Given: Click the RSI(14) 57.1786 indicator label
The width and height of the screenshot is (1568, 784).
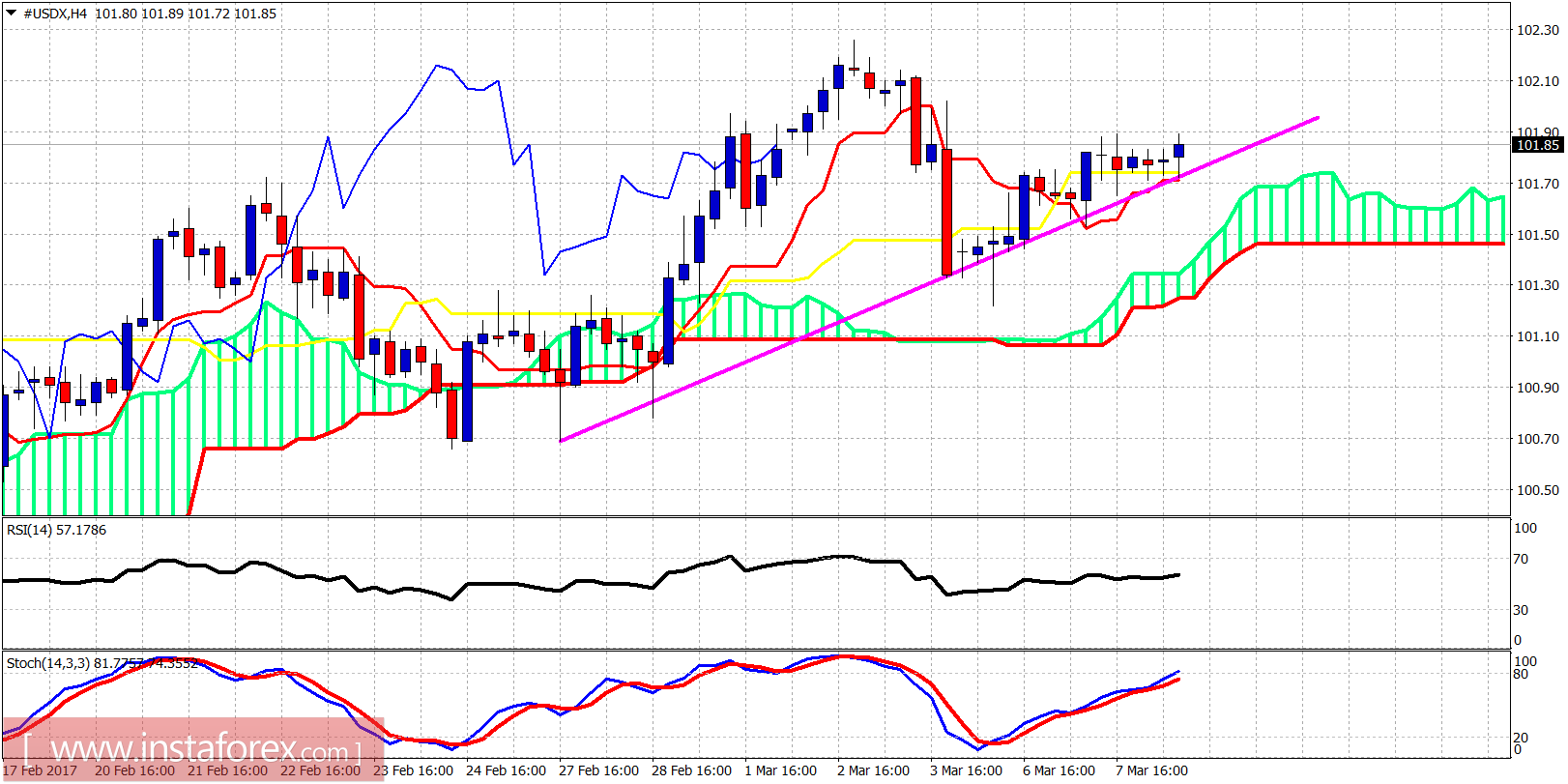Looking at the screenshot, I should pos(56,530).
